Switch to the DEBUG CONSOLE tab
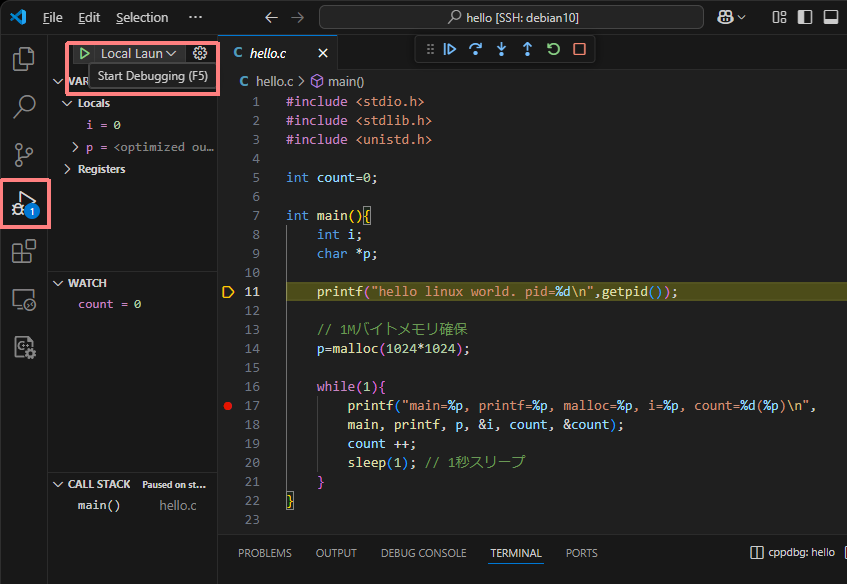This screenshot has height=584, width=847. [425, 552]
